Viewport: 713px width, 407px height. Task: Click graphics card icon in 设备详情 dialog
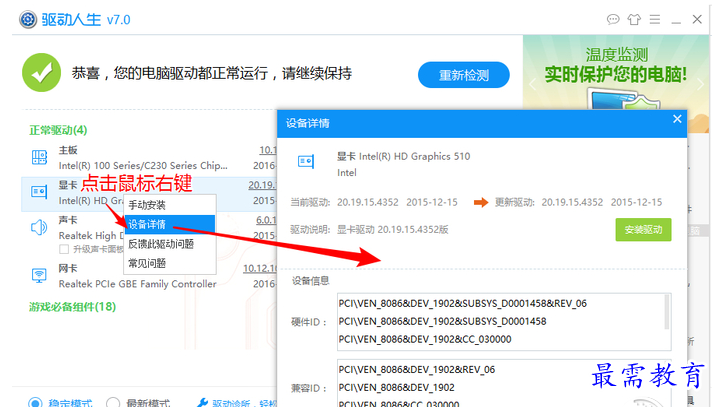tap(306, 161)
